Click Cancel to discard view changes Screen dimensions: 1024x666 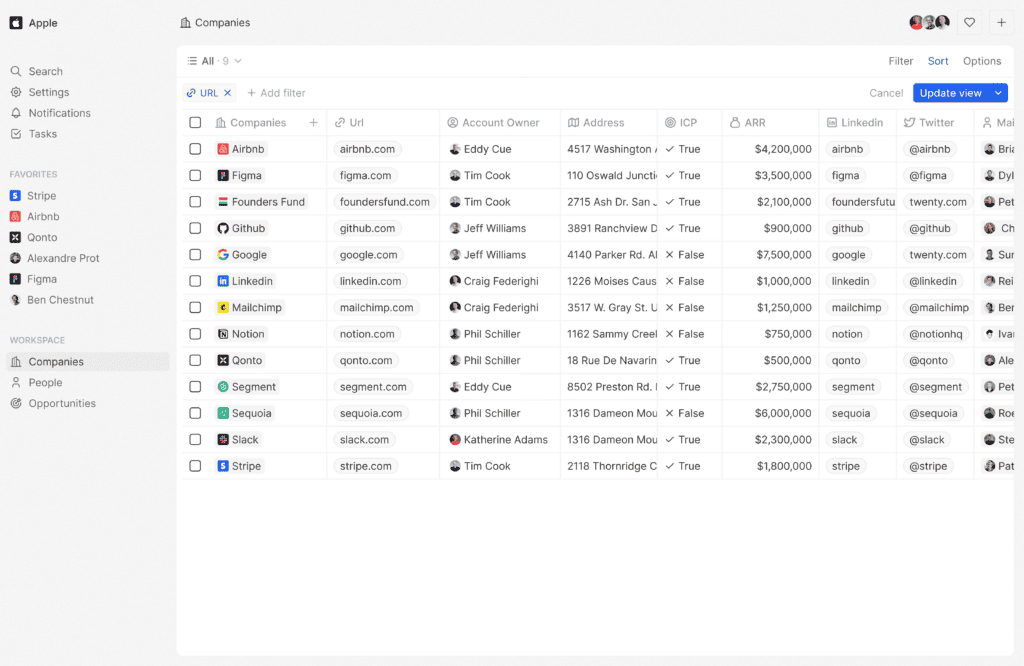point(886,92)
